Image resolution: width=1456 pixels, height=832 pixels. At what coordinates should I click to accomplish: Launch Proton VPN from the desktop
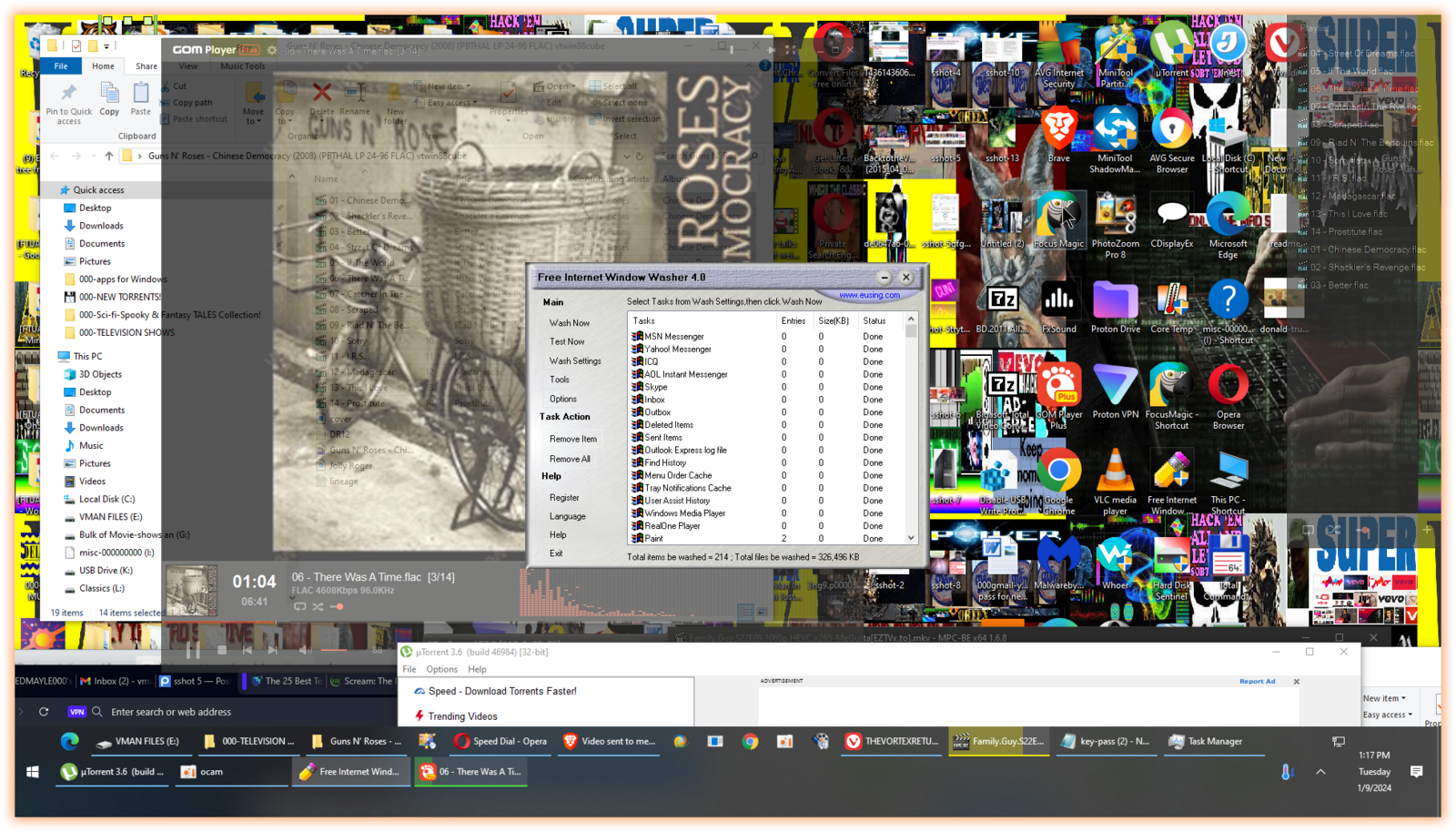[x=1115, y=391]
